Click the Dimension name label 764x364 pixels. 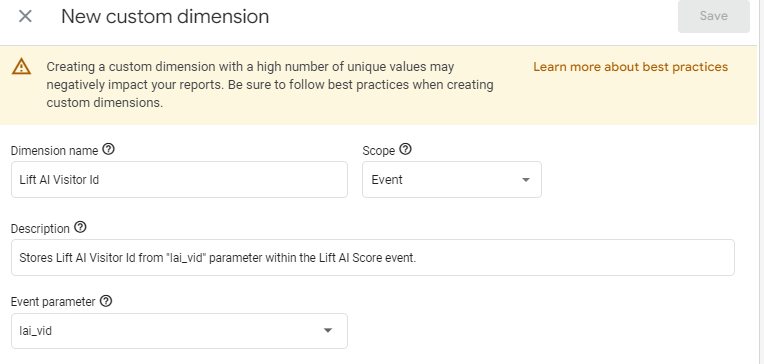pos(55,151)
